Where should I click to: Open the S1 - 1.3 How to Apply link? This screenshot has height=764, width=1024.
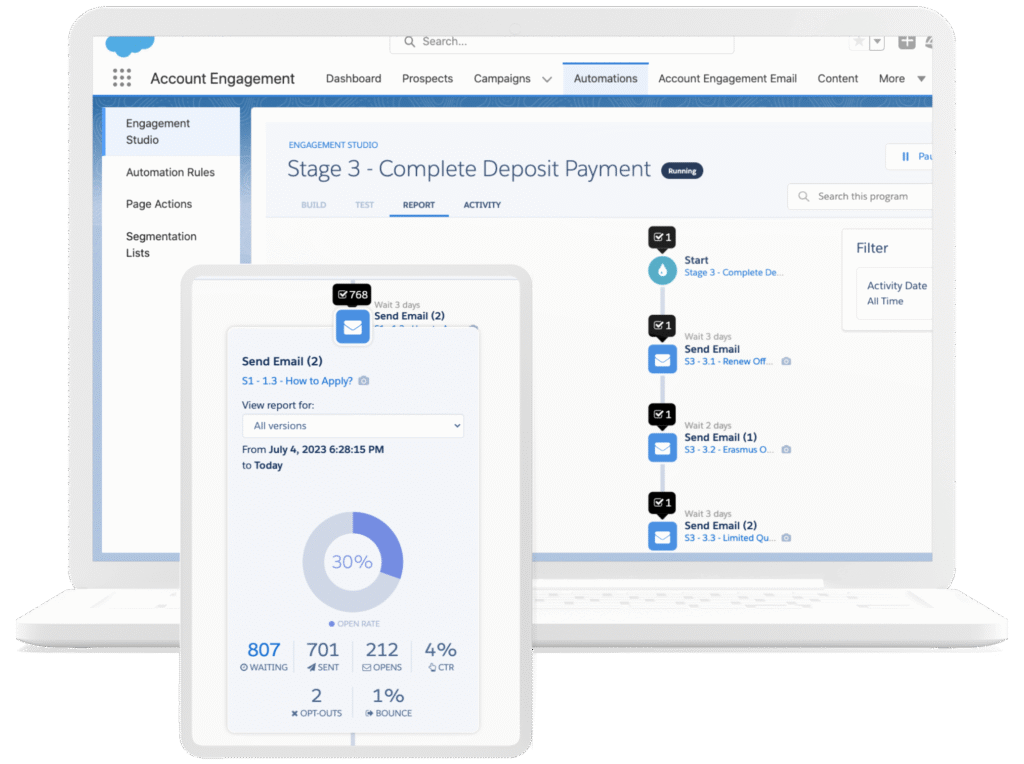297,381
